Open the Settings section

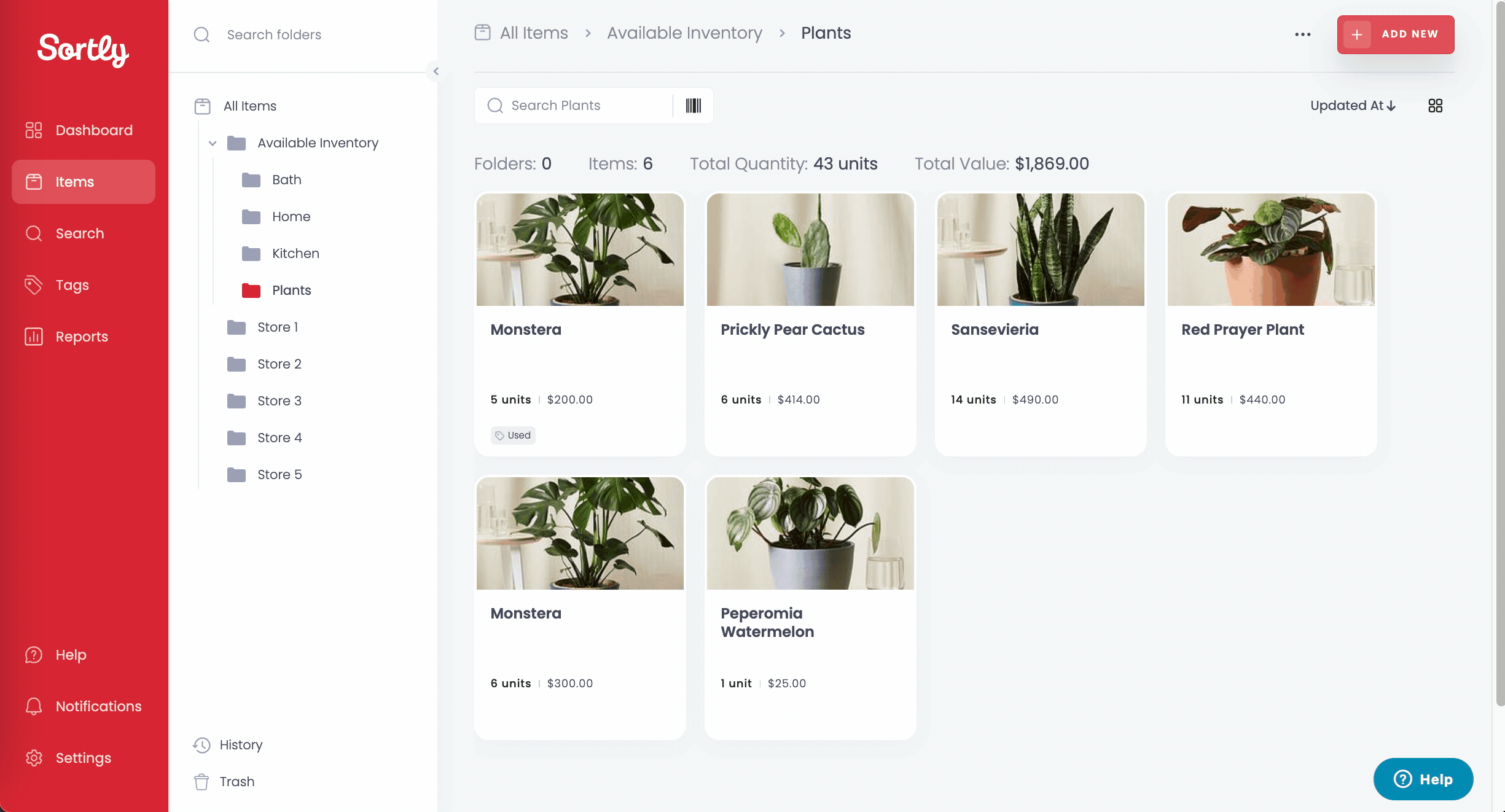click(x=83, y=757)
